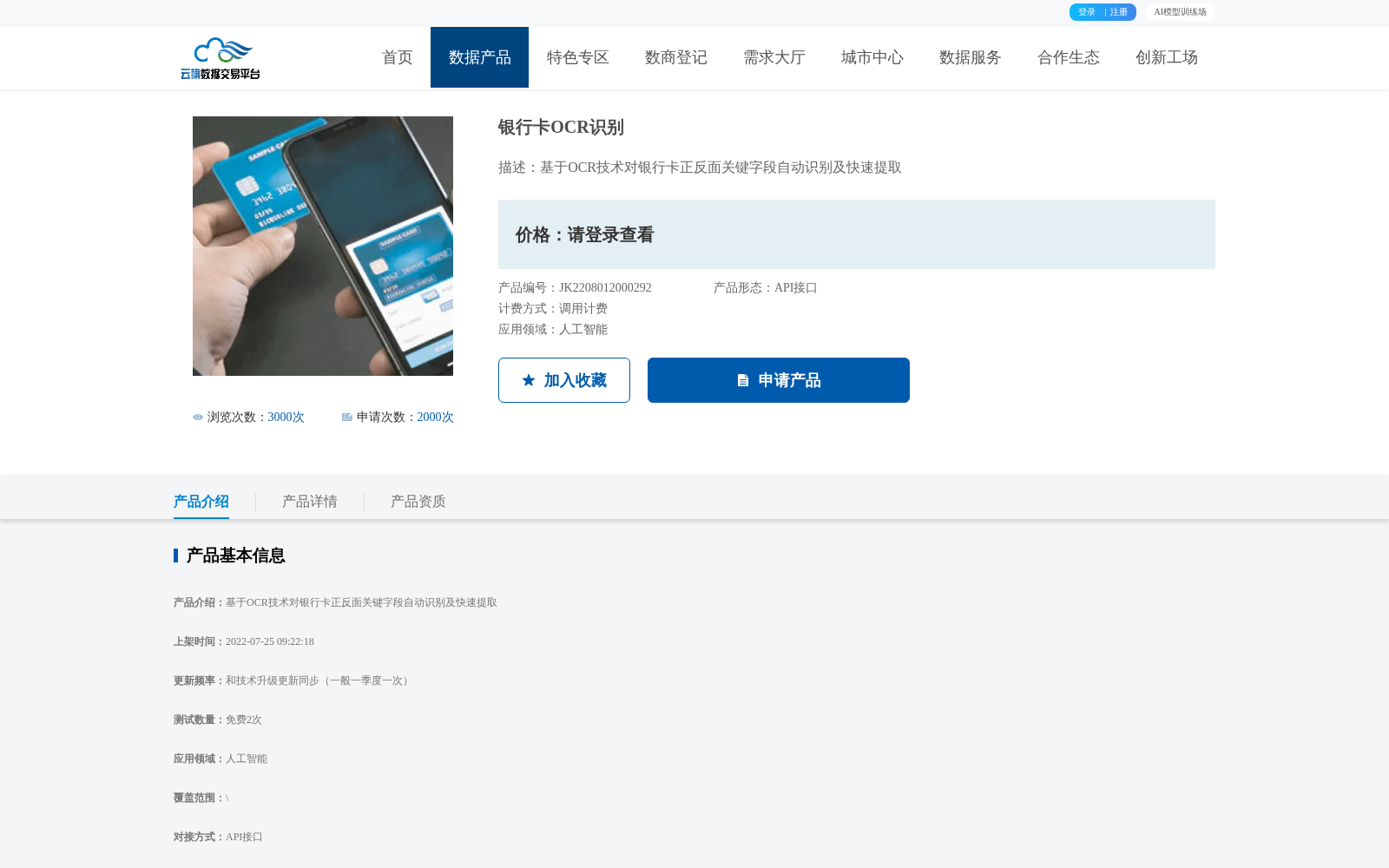
Task: Click the 产品形态：API接口 text
Action: 766,288
